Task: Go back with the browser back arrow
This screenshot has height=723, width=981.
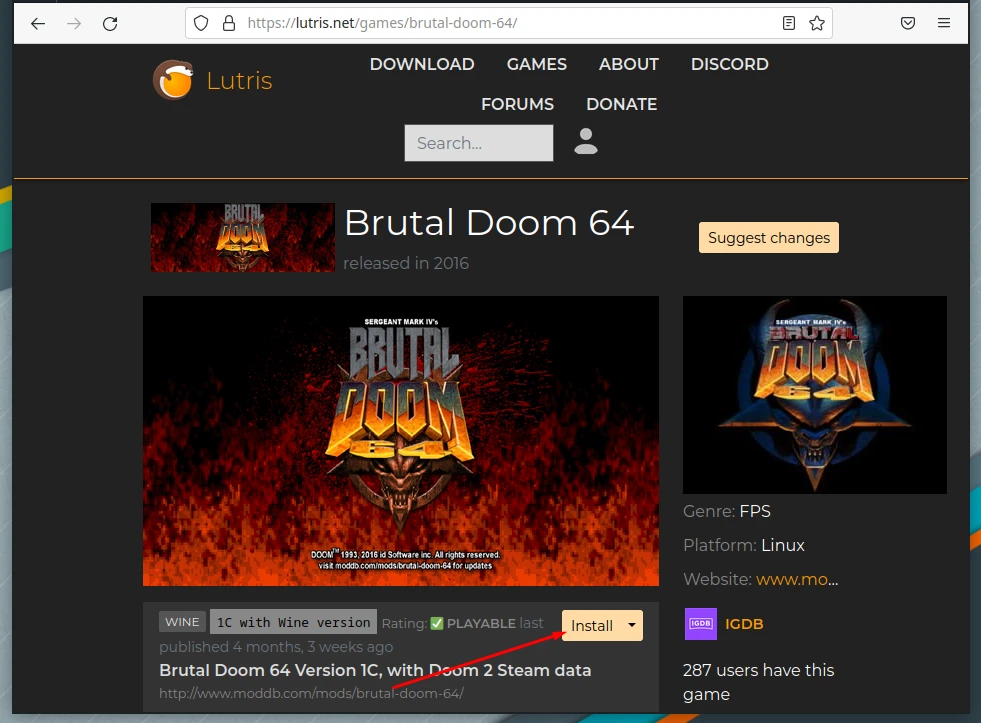Action: 38,24
